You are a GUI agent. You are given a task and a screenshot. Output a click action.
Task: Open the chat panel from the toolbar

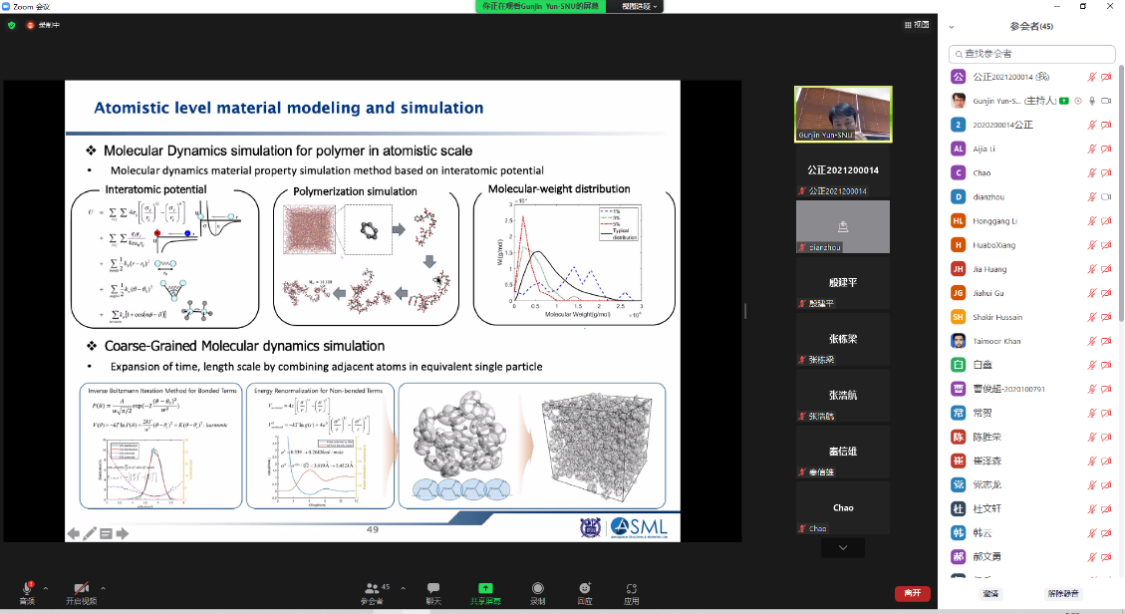pyautogui.click(x=433, y=590)
